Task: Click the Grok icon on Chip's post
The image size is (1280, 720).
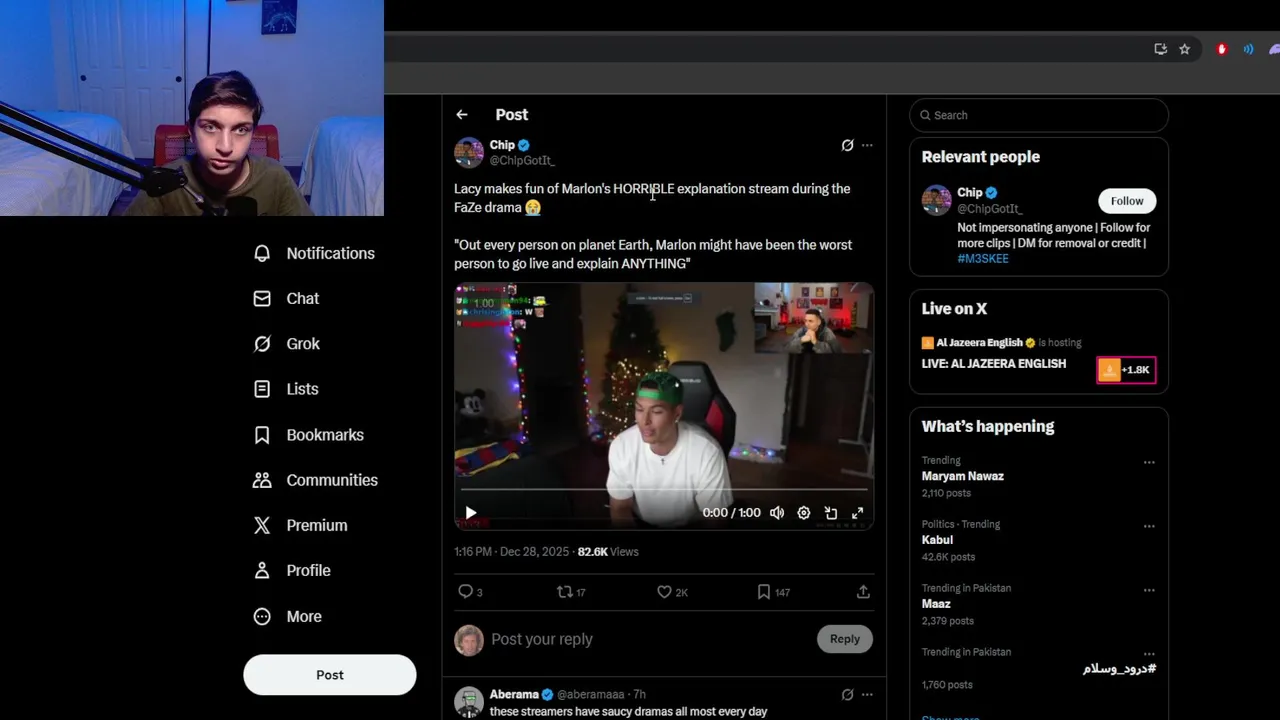Action: click(847, 145)
